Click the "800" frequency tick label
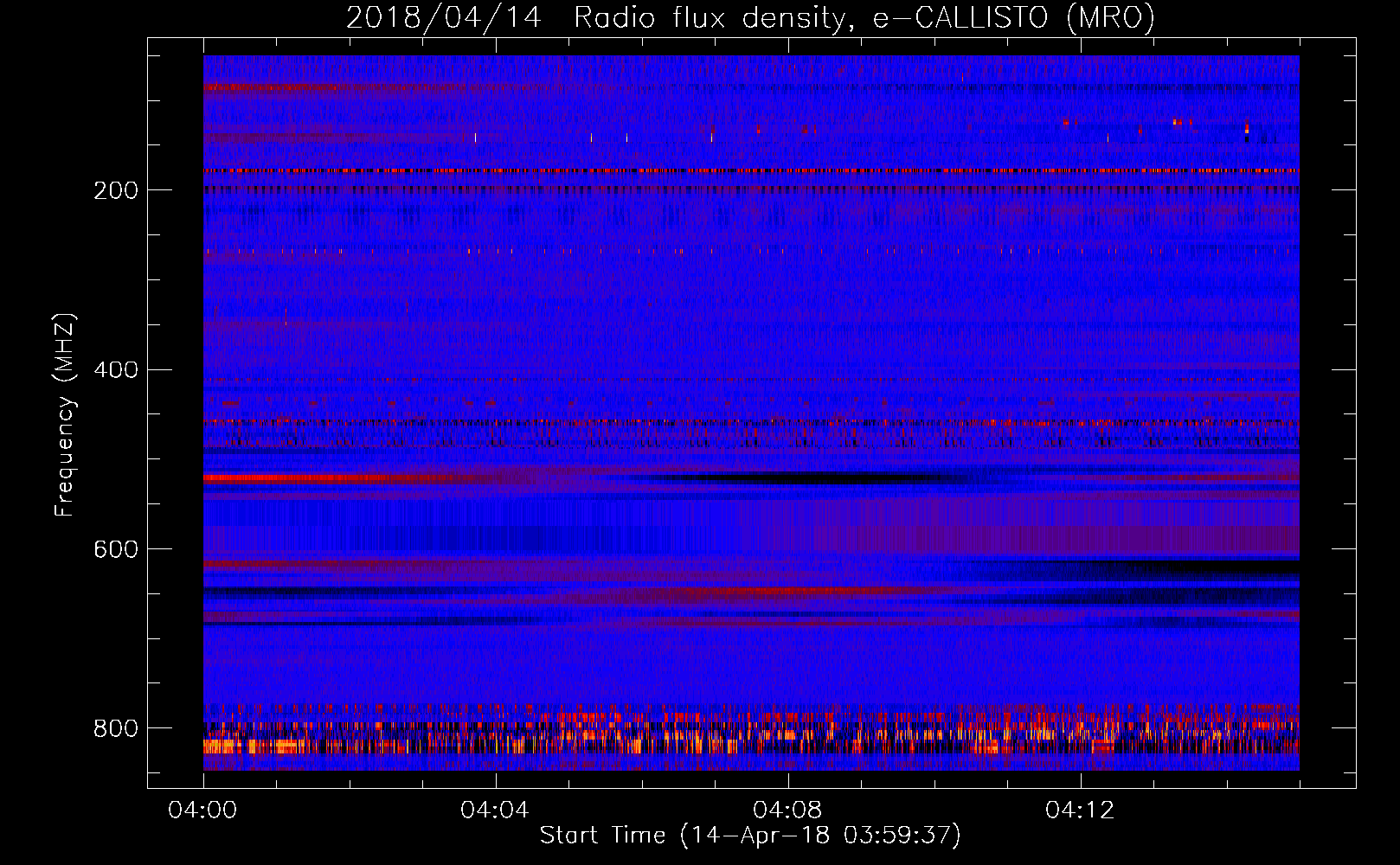 point(116,728)
